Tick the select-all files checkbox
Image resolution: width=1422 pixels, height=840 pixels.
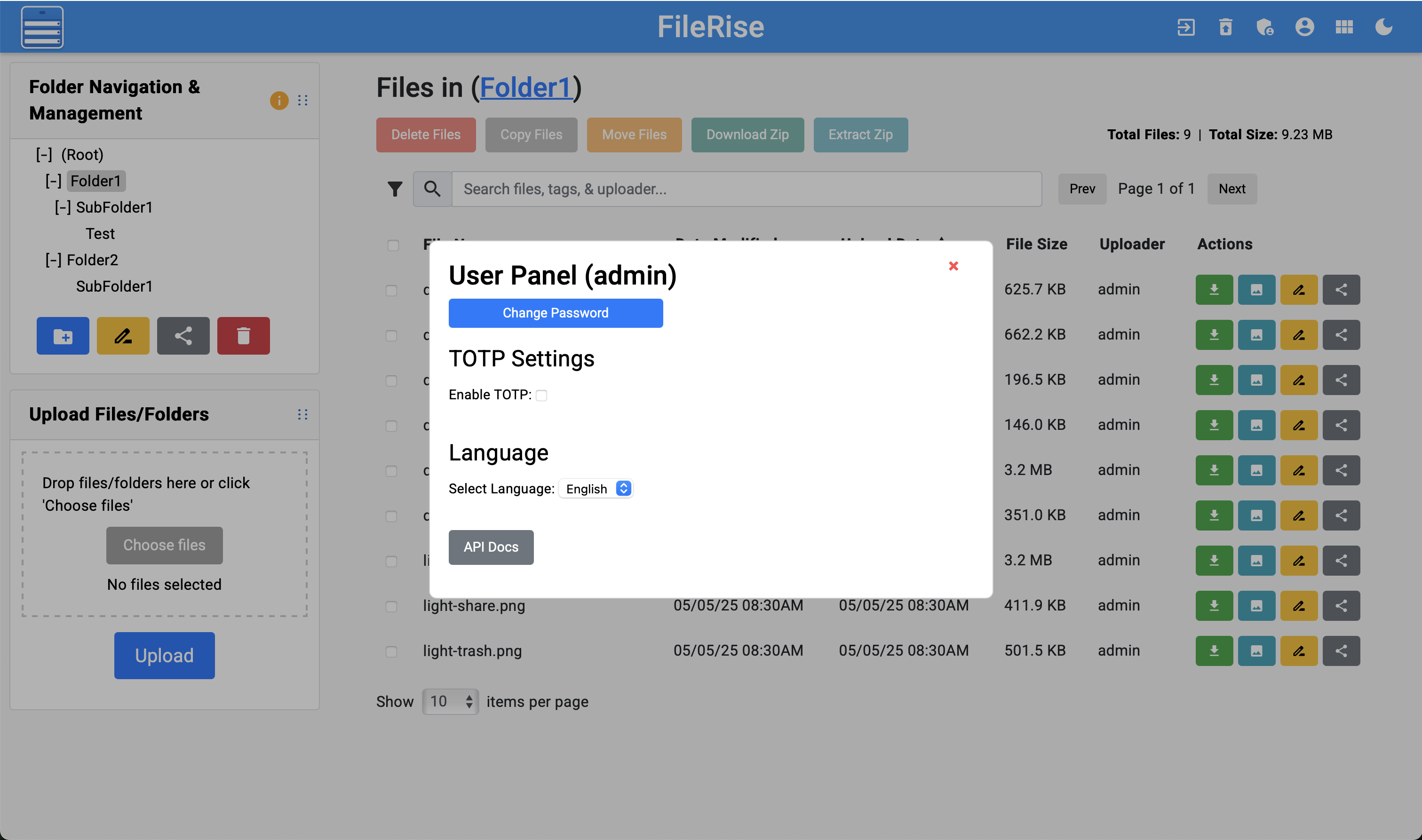393,245
